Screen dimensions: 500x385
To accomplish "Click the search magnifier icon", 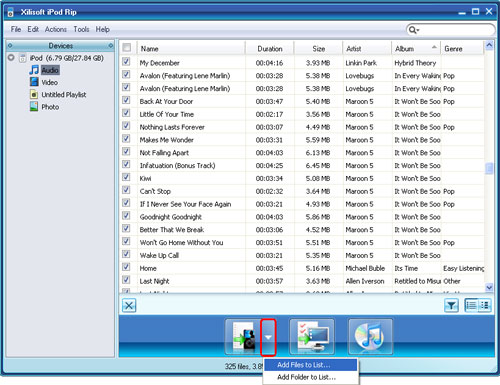I will [412, 30].
